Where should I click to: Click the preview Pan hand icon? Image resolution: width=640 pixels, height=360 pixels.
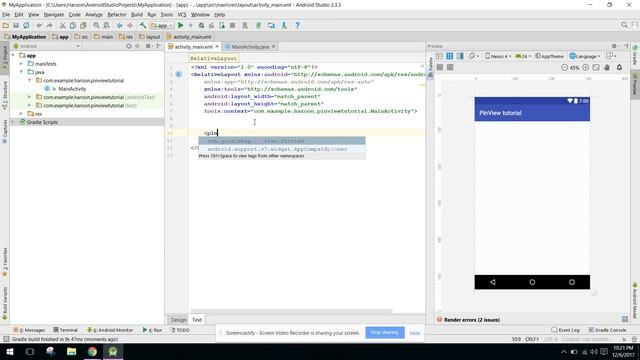point(607,67)
